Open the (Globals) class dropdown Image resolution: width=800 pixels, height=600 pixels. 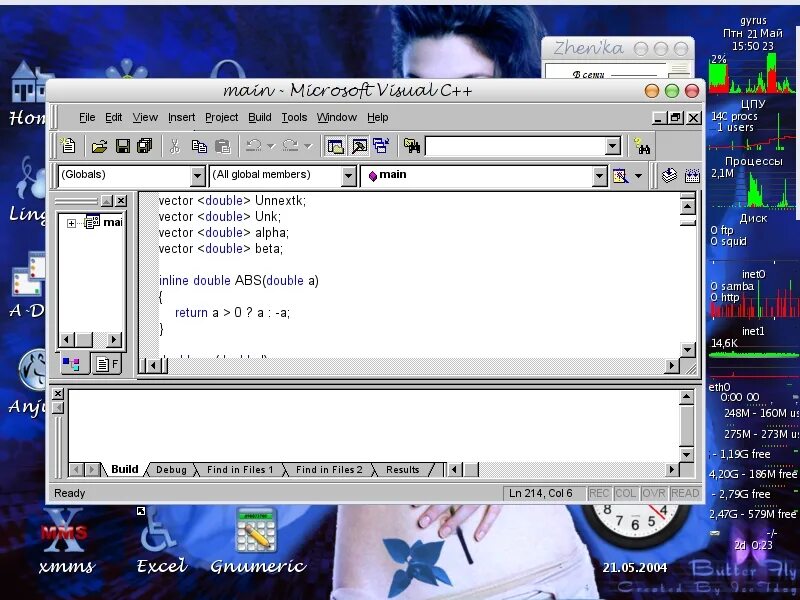pos(197,177)
